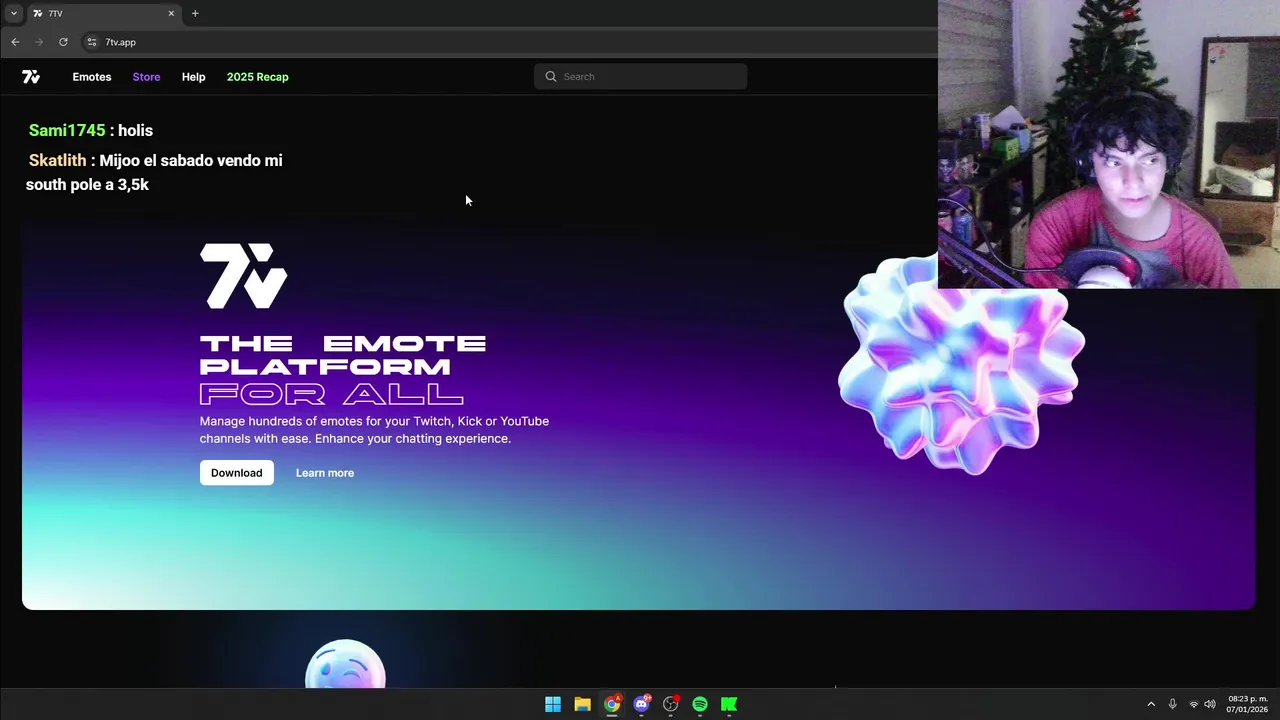This screenshot has height=720, width=1280.
Task: Open the recording app icon on taskbar
Action: pos(670,705)
